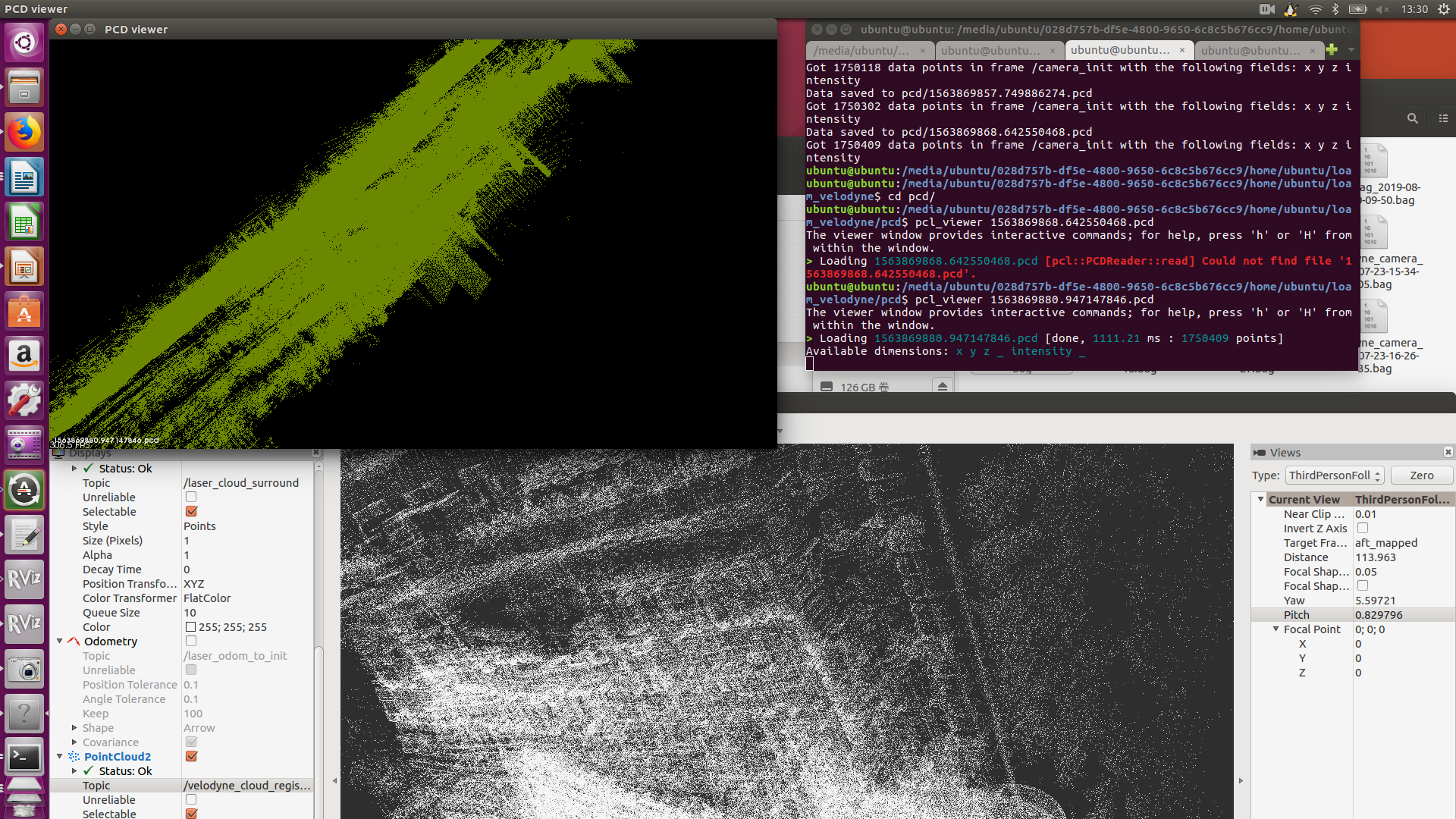The width and height of the screenshot is (1456, 819).
Task: Switch to the /media/ubuntu/ terminal tab
Action: click(862, 50)
